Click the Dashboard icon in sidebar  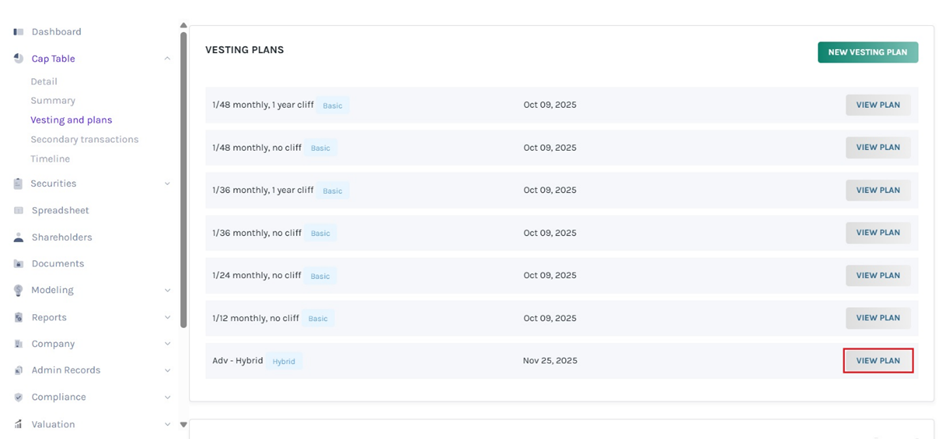[18, 32]
